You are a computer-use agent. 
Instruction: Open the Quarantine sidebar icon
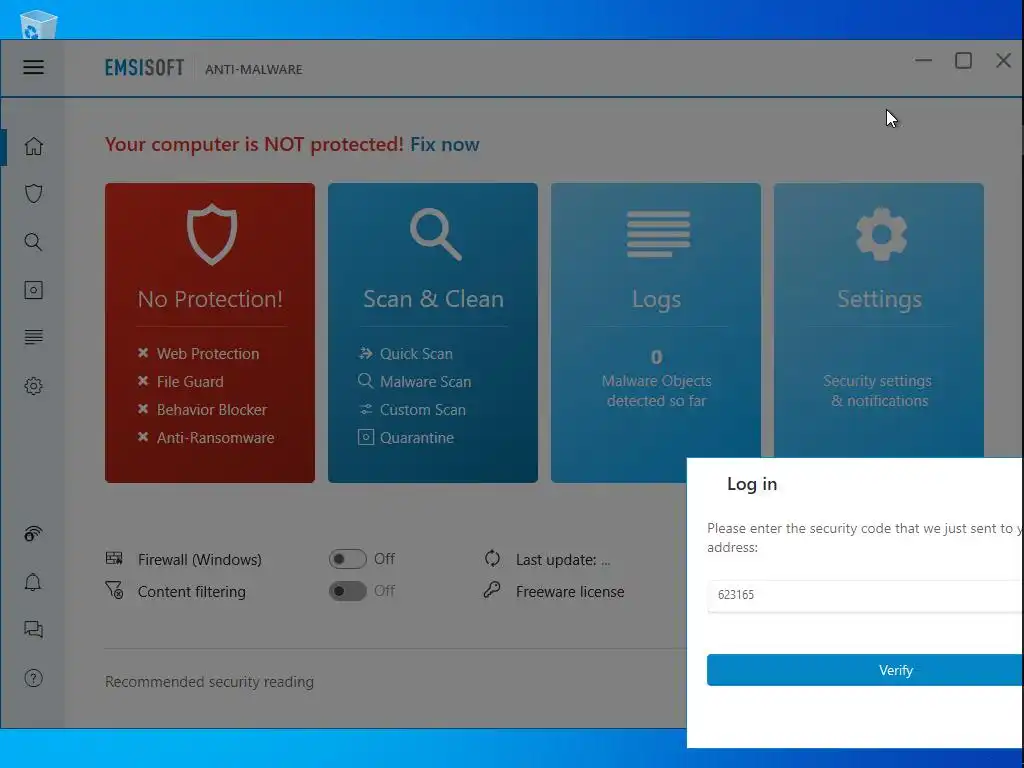[x=33, y=290]
